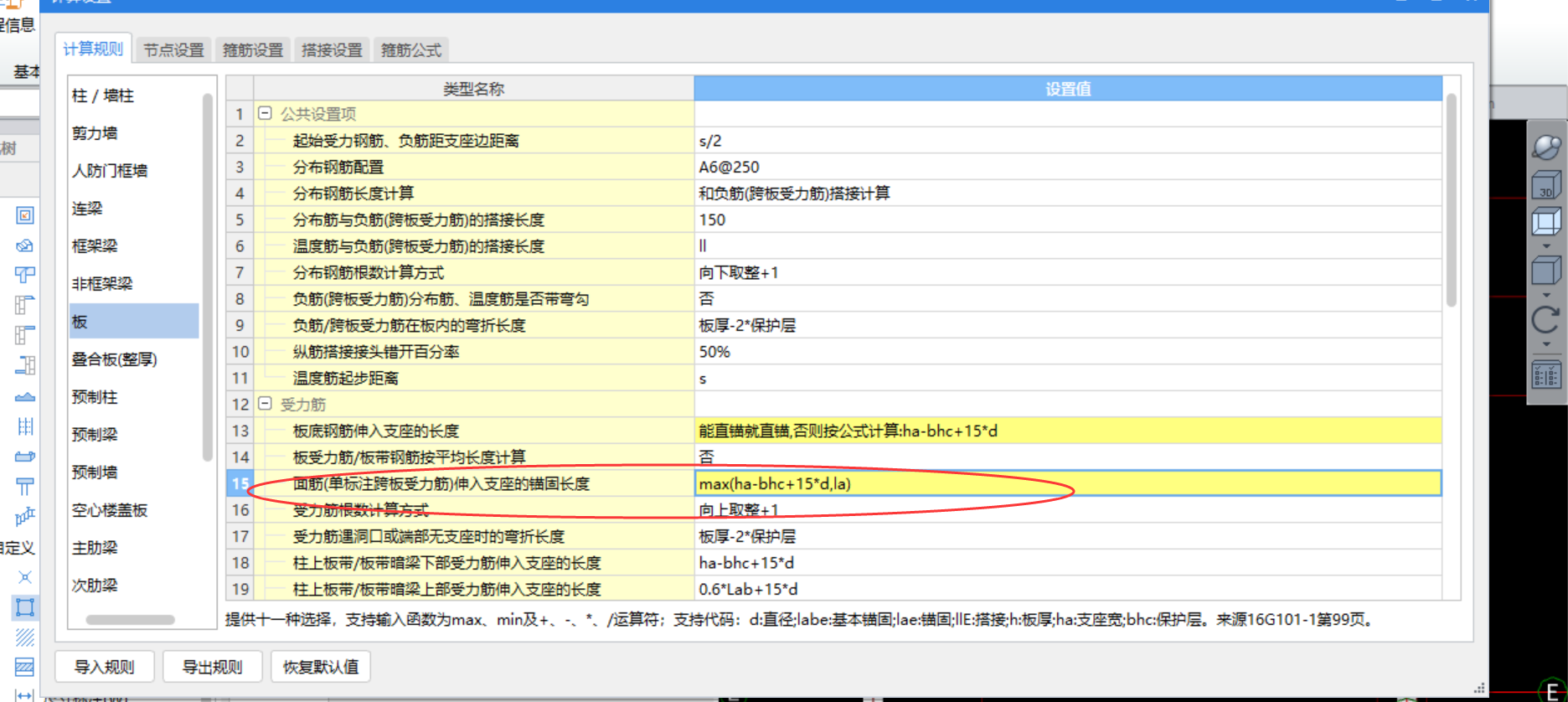Viewport: 1568px width, 702px height.
Task: Open the 搭接设置 tab
Action: (x=332, y=50)
